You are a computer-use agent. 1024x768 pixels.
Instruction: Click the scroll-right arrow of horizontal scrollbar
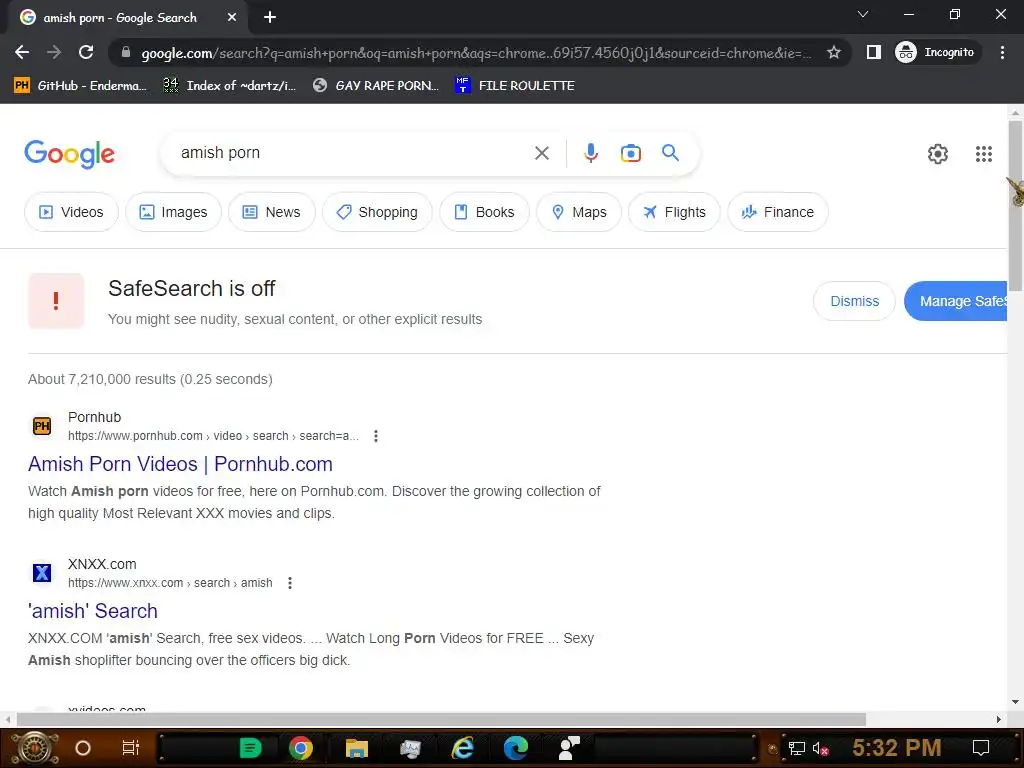point(999,719)
